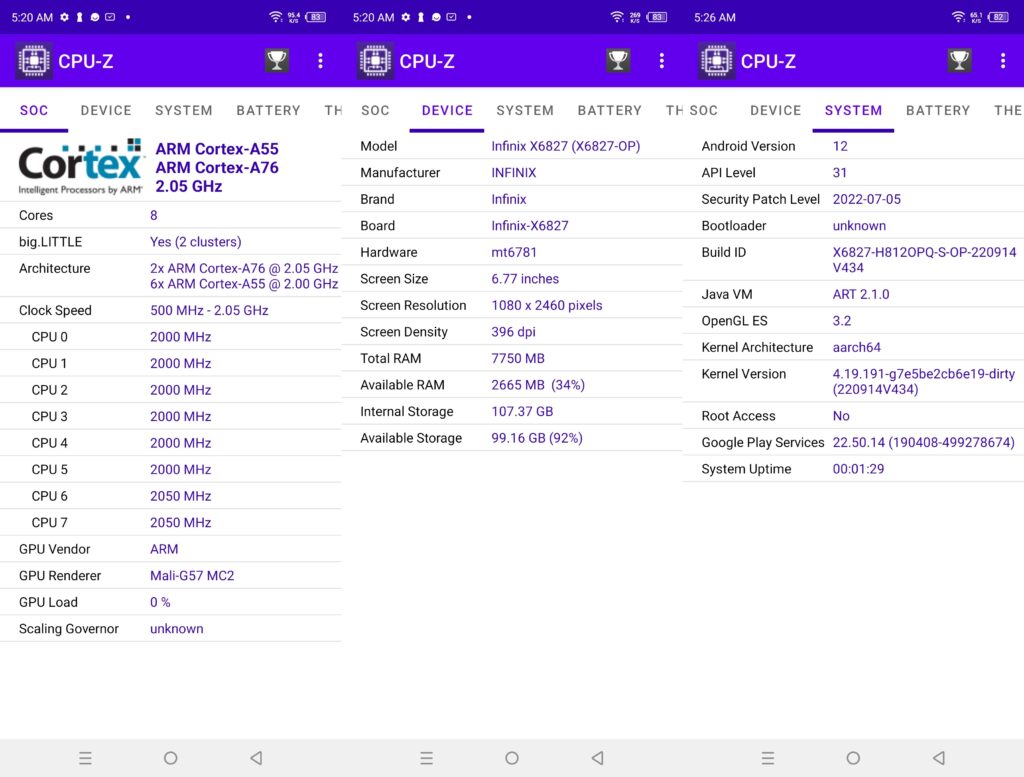Tap Cores value '8'
Screen dimensions: 1024x777
153,215
